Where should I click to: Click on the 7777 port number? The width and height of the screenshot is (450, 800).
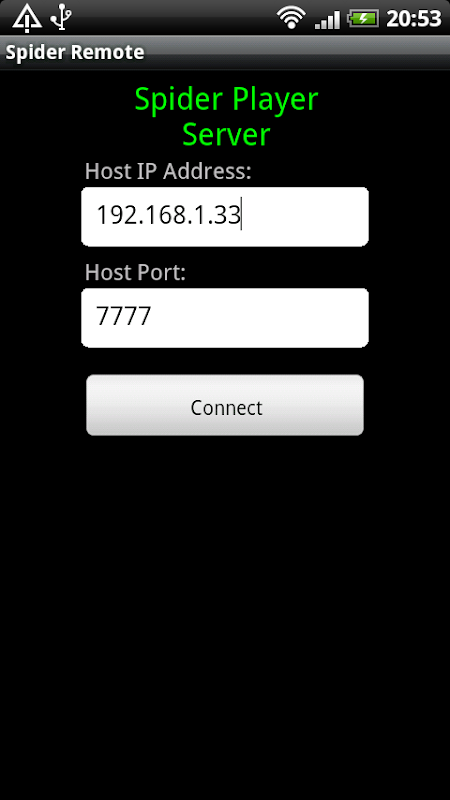tap(124, 316)
